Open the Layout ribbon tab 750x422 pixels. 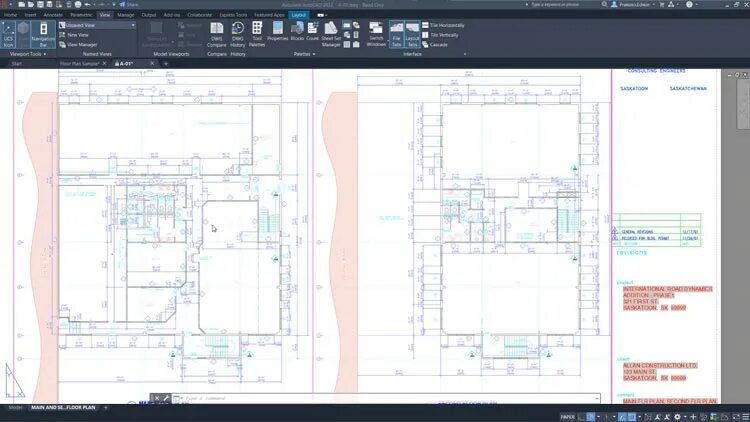point(298,15)
